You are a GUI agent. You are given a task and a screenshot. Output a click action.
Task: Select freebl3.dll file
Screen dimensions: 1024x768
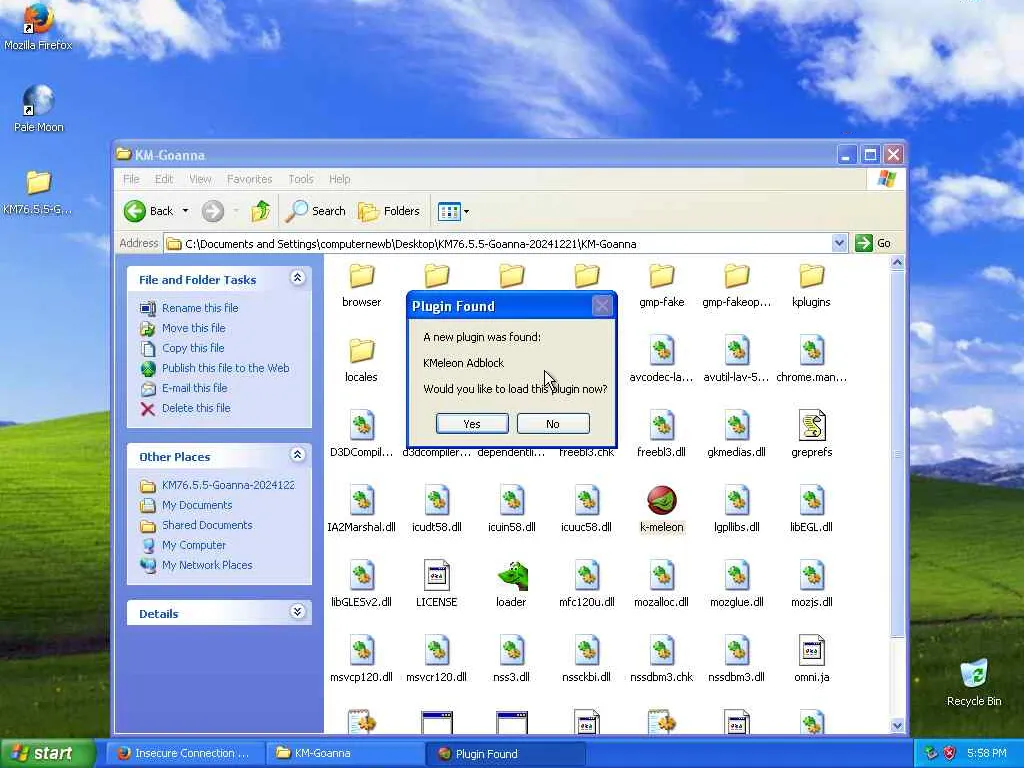pos(662,432)
